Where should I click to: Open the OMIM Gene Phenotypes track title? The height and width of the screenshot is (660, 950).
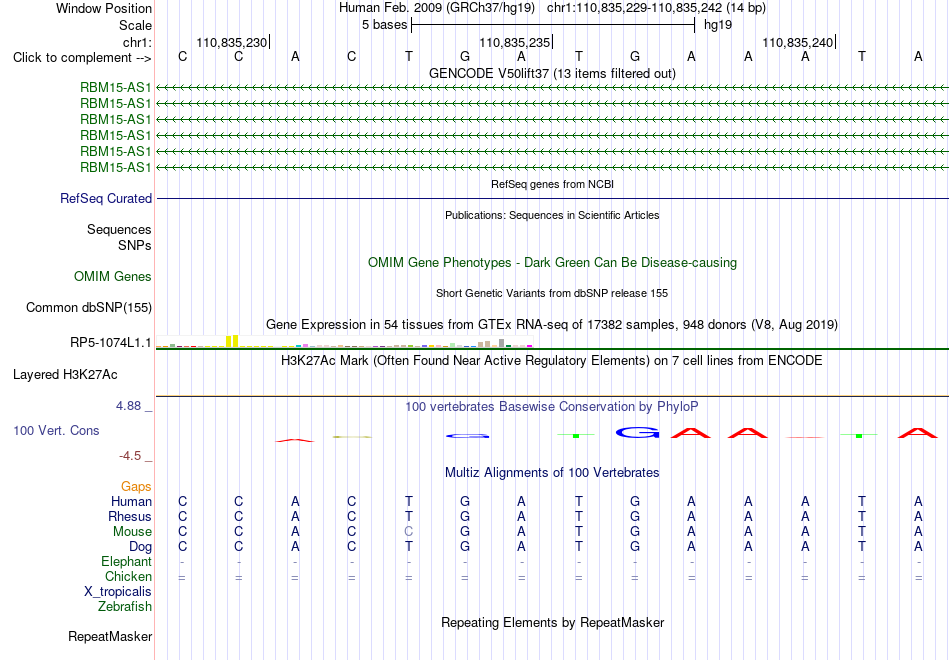(552, 262)
